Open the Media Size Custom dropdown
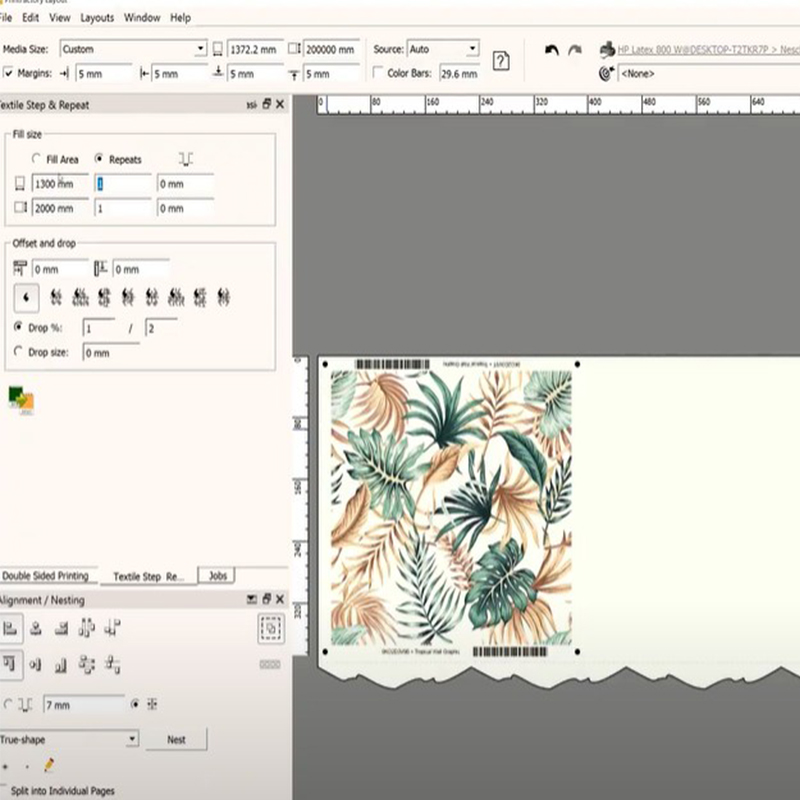The image size is (800, 800). [200, 49]
